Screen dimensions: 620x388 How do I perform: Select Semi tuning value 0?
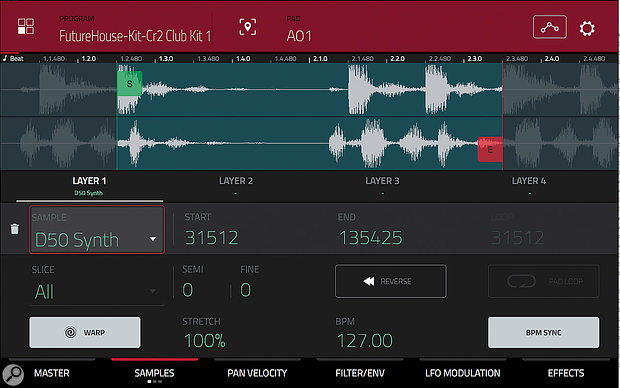188,290
